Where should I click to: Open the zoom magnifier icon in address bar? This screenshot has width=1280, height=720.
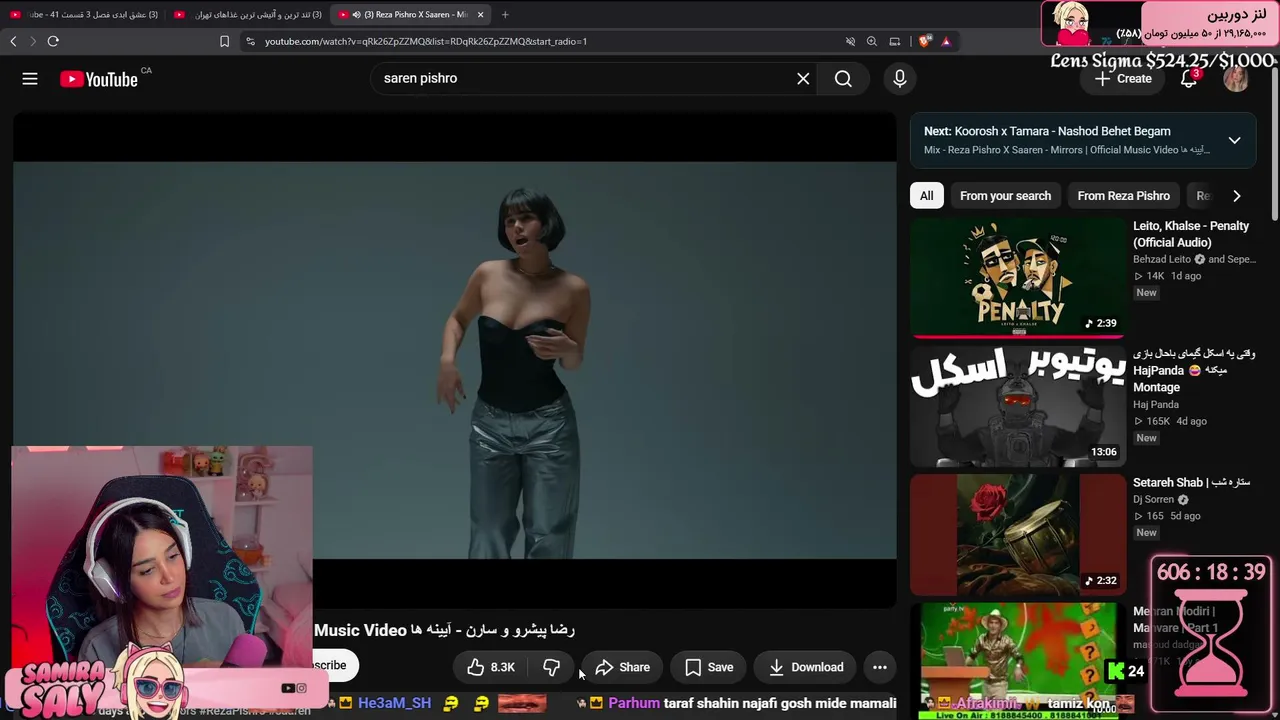(x=872, y=41)
